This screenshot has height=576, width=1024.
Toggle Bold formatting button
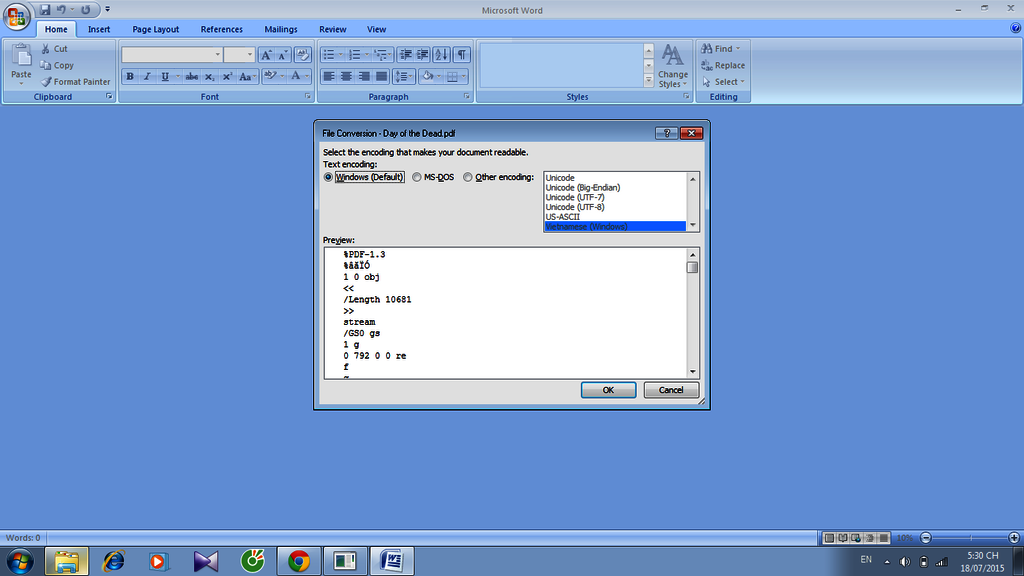click(x=130, y=76)
